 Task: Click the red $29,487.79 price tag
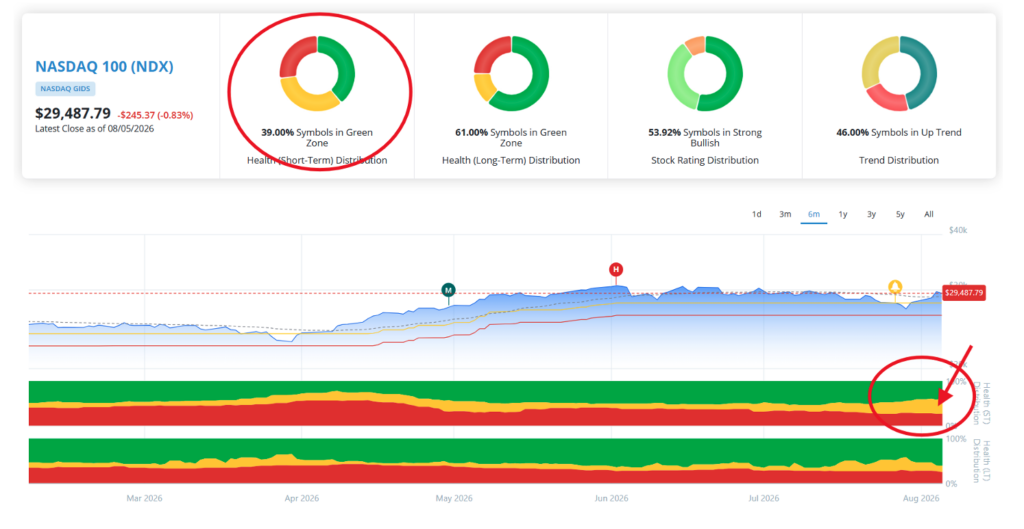pos(963,293)
